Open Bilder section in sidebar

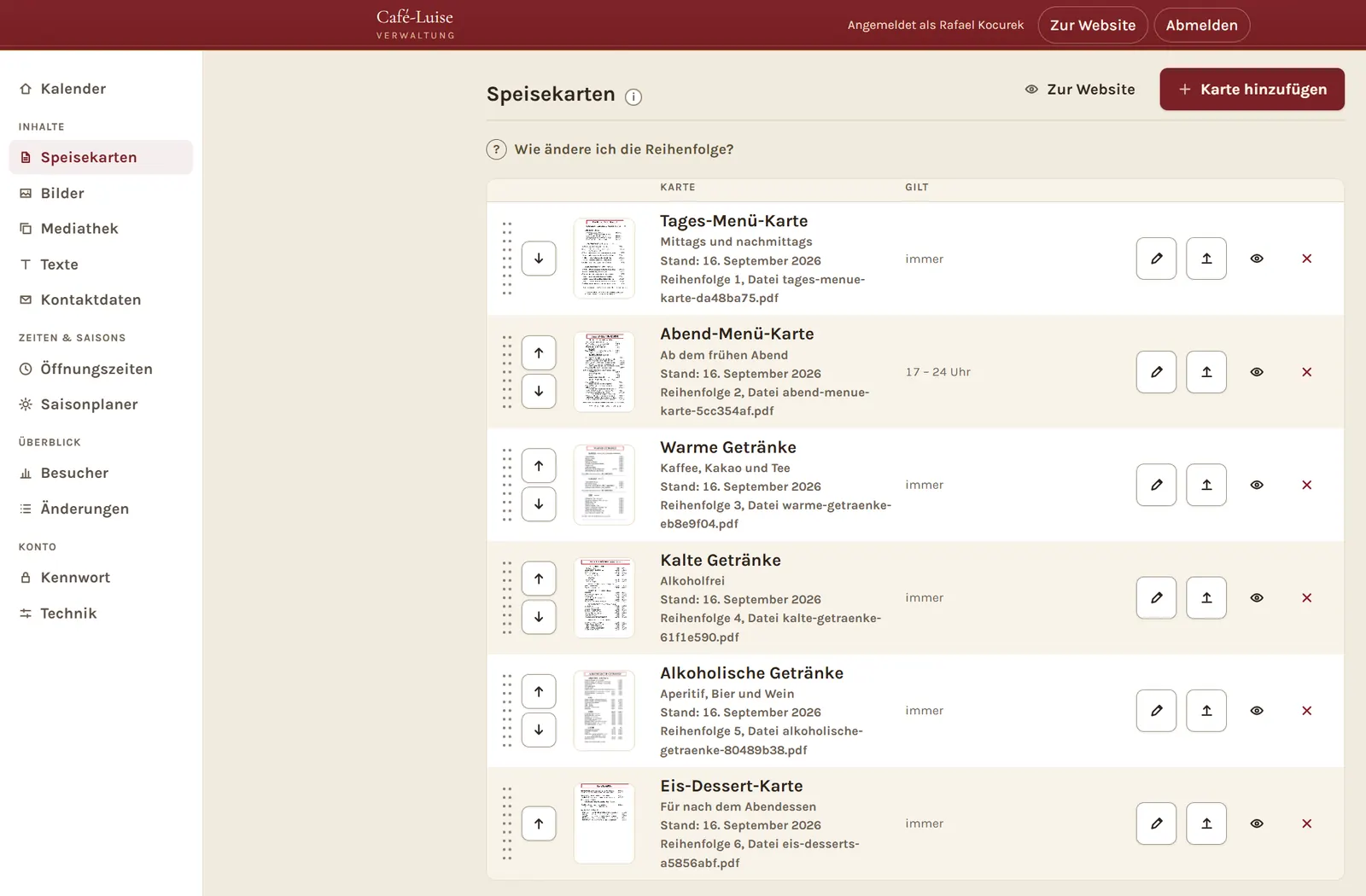(x=101, y=193)
